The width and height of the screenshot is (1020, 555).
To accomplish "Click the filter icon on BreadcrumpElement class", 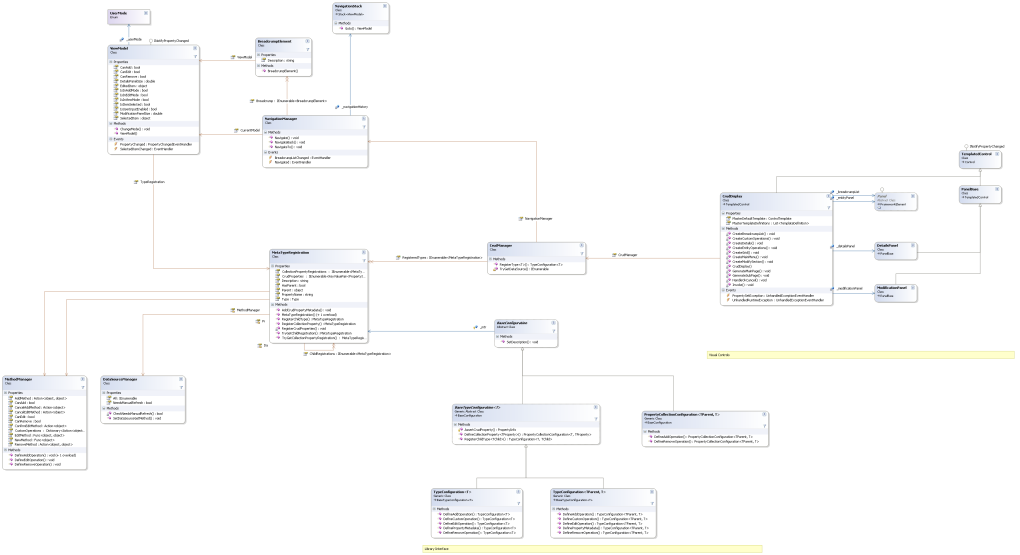I will tap(308, 48).
